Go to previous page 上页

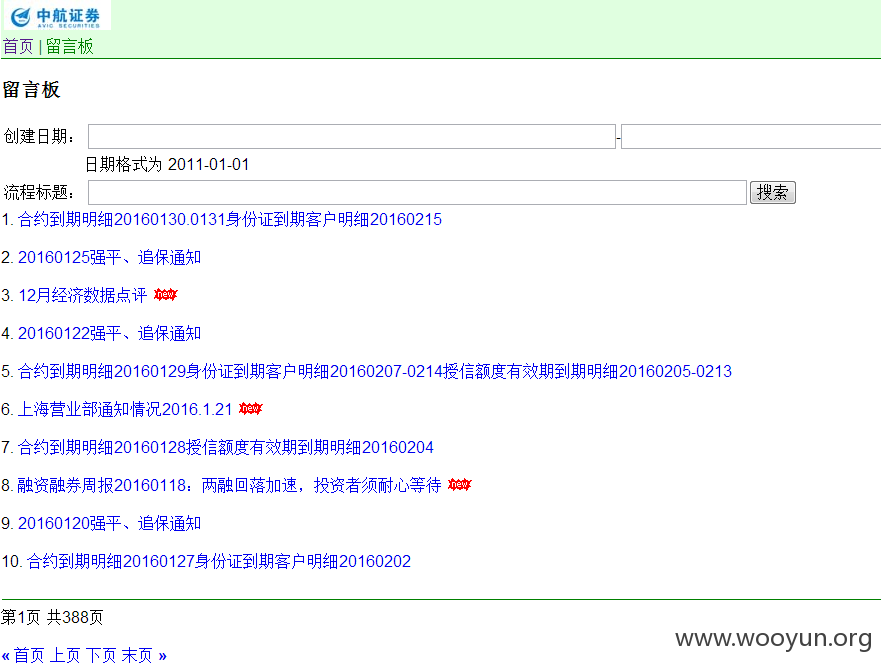(65, 655)
